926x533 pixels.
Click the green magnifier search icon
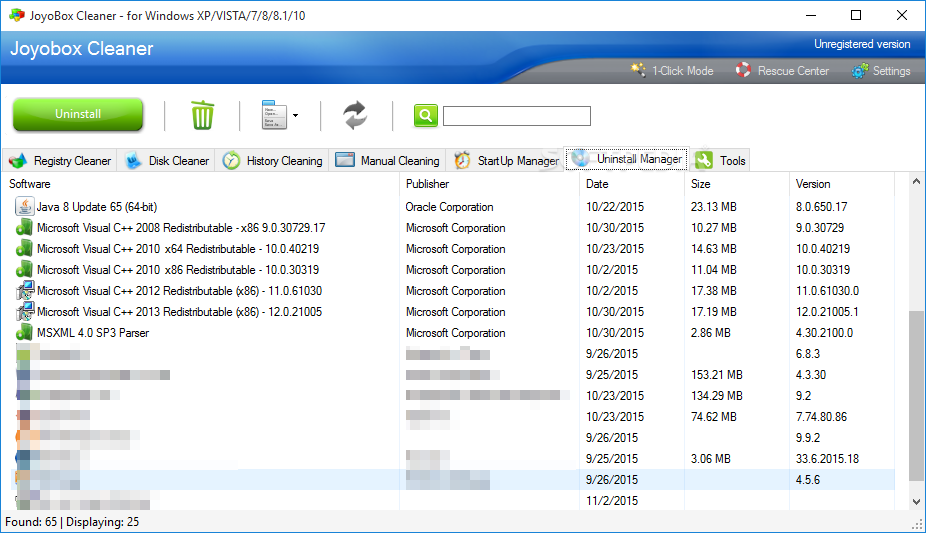pos(425,116)
